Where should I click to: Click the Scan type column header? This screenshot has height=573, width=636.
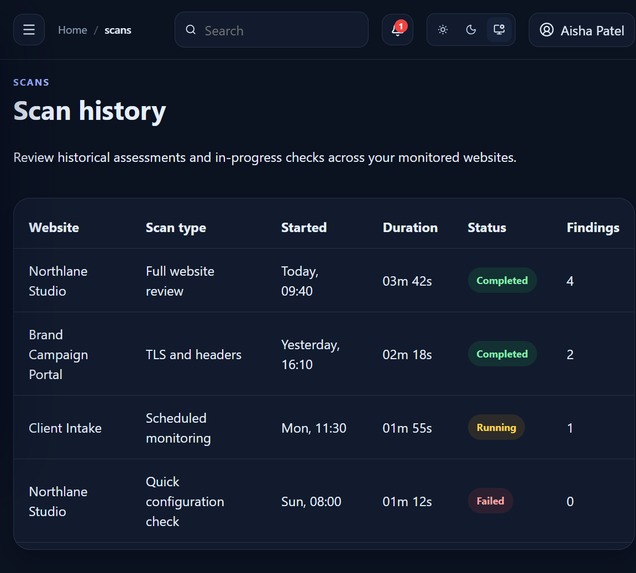[176, 227]
